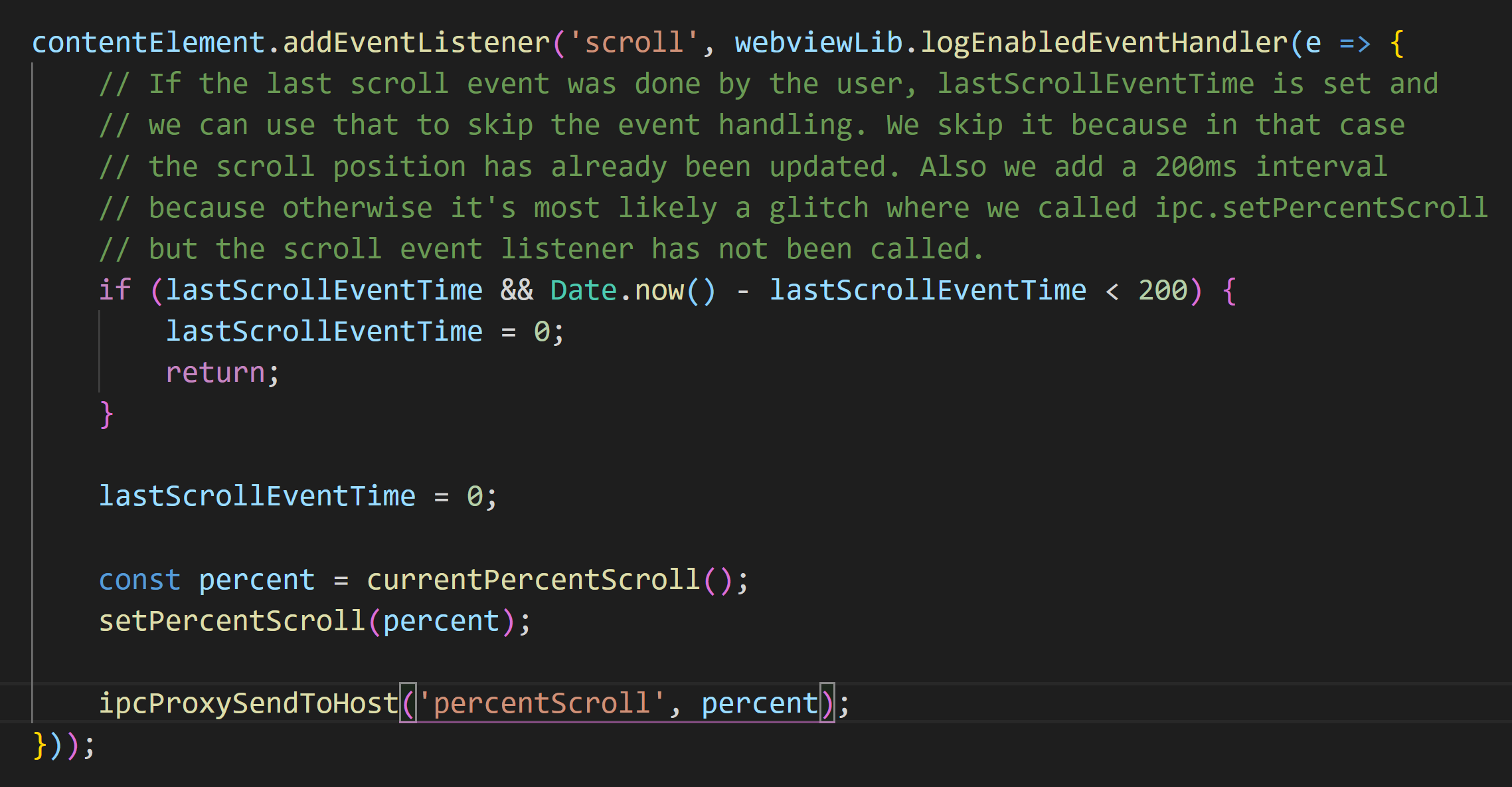The width and height of the screenshot is (1512, 787).
Task: Click the setPercentScroll(percent) function name
Action: pos(232,621)
